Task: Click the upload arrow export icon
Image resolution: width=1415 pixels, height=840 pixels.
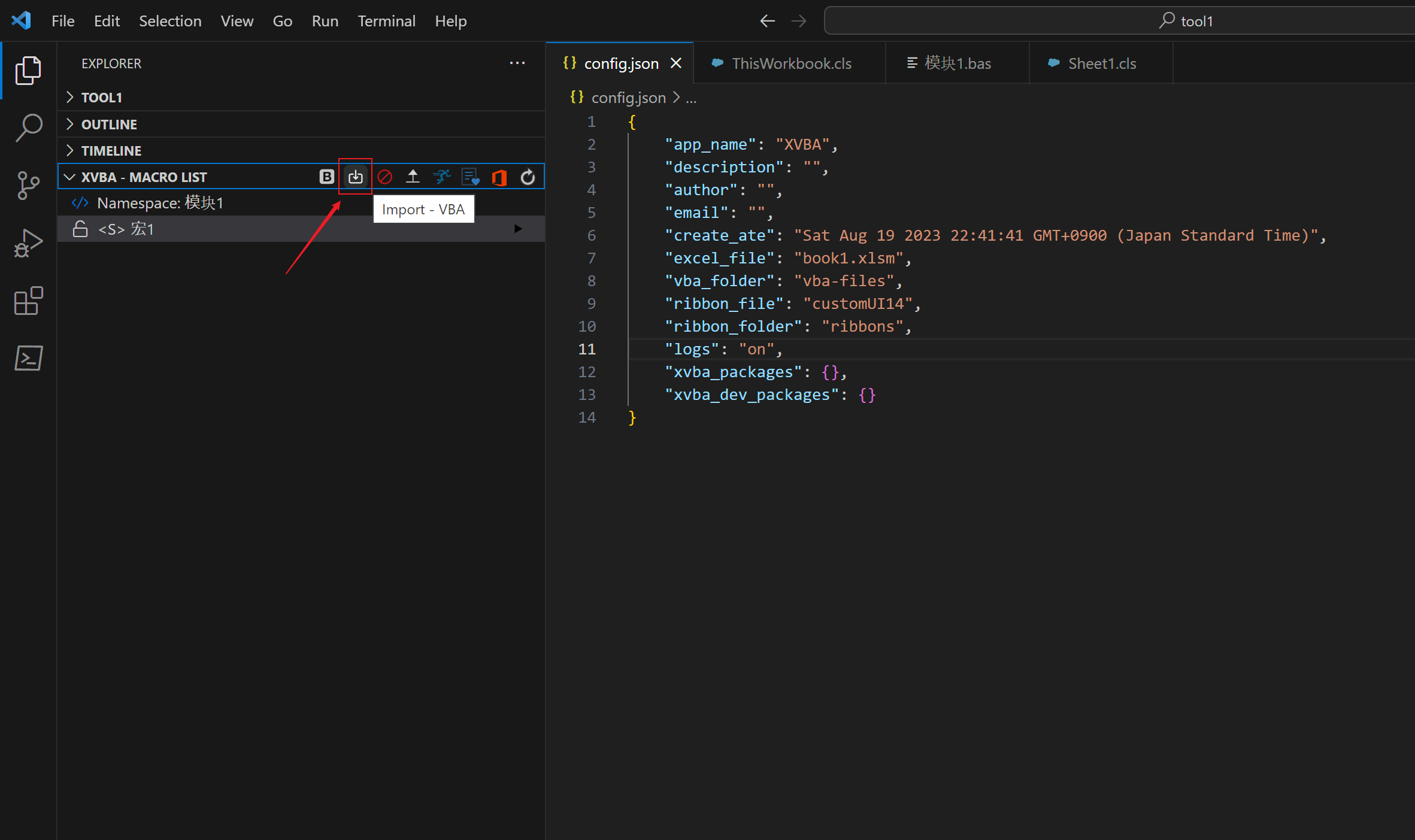Action: (x=413, y=177)
